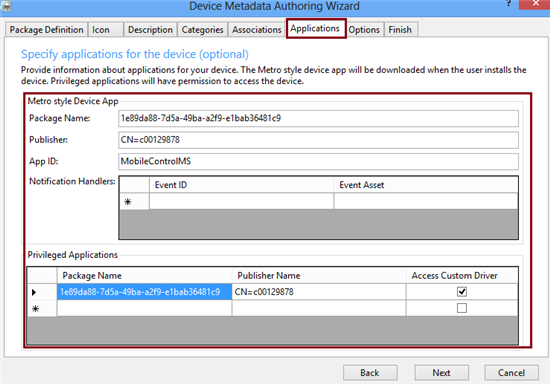
Task: Click the Next button
Action: [x=441, y=372]
